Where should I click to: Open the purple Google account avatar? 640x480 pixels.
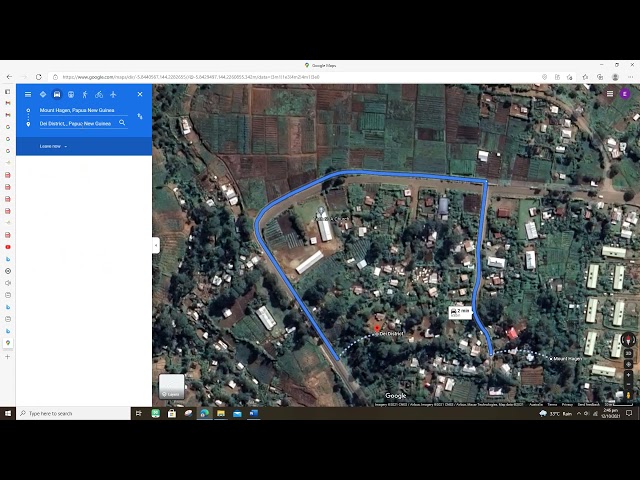(x=625, y=93)
